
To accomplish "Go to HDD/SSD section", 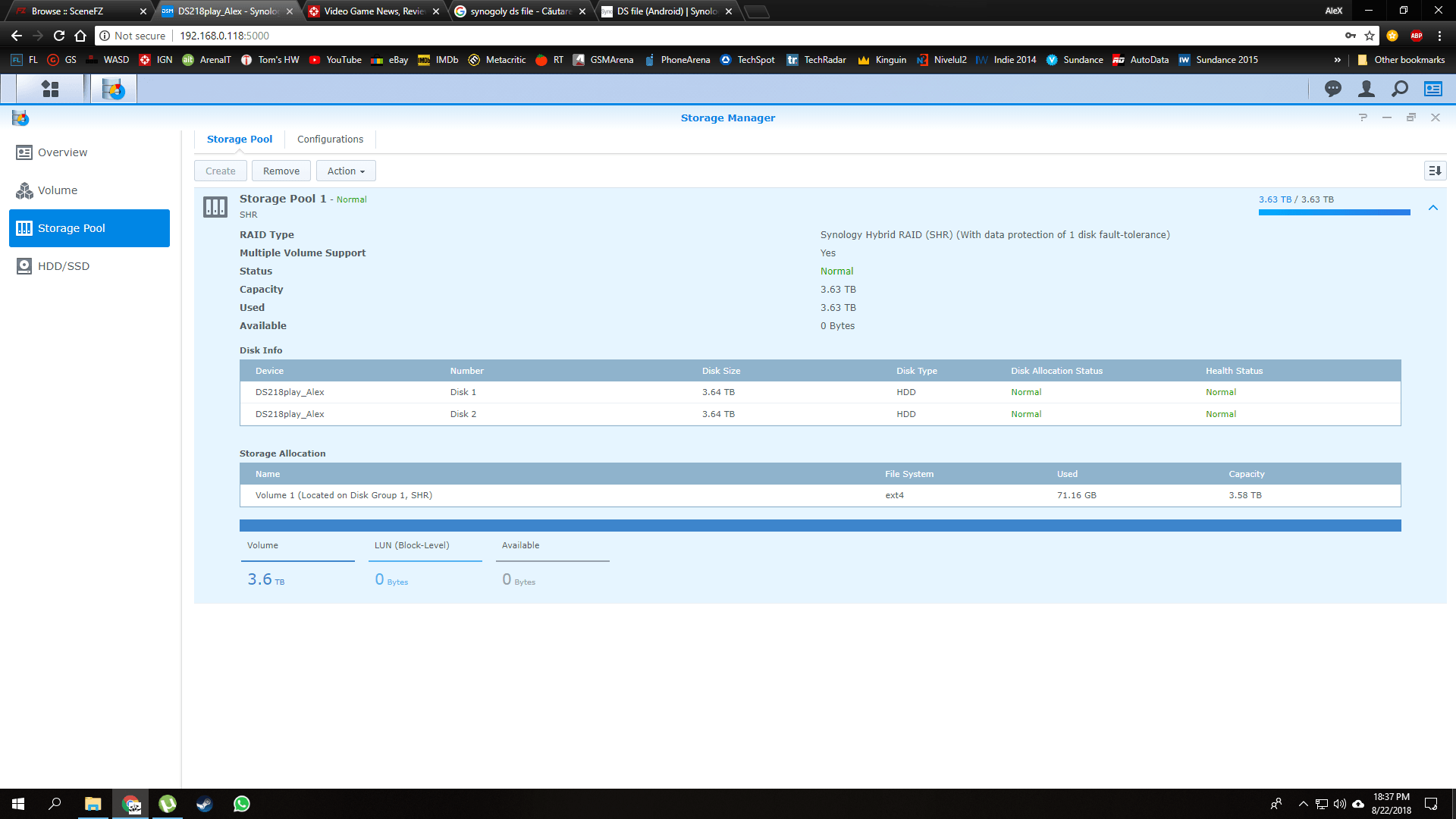I will tap(64, 266).
